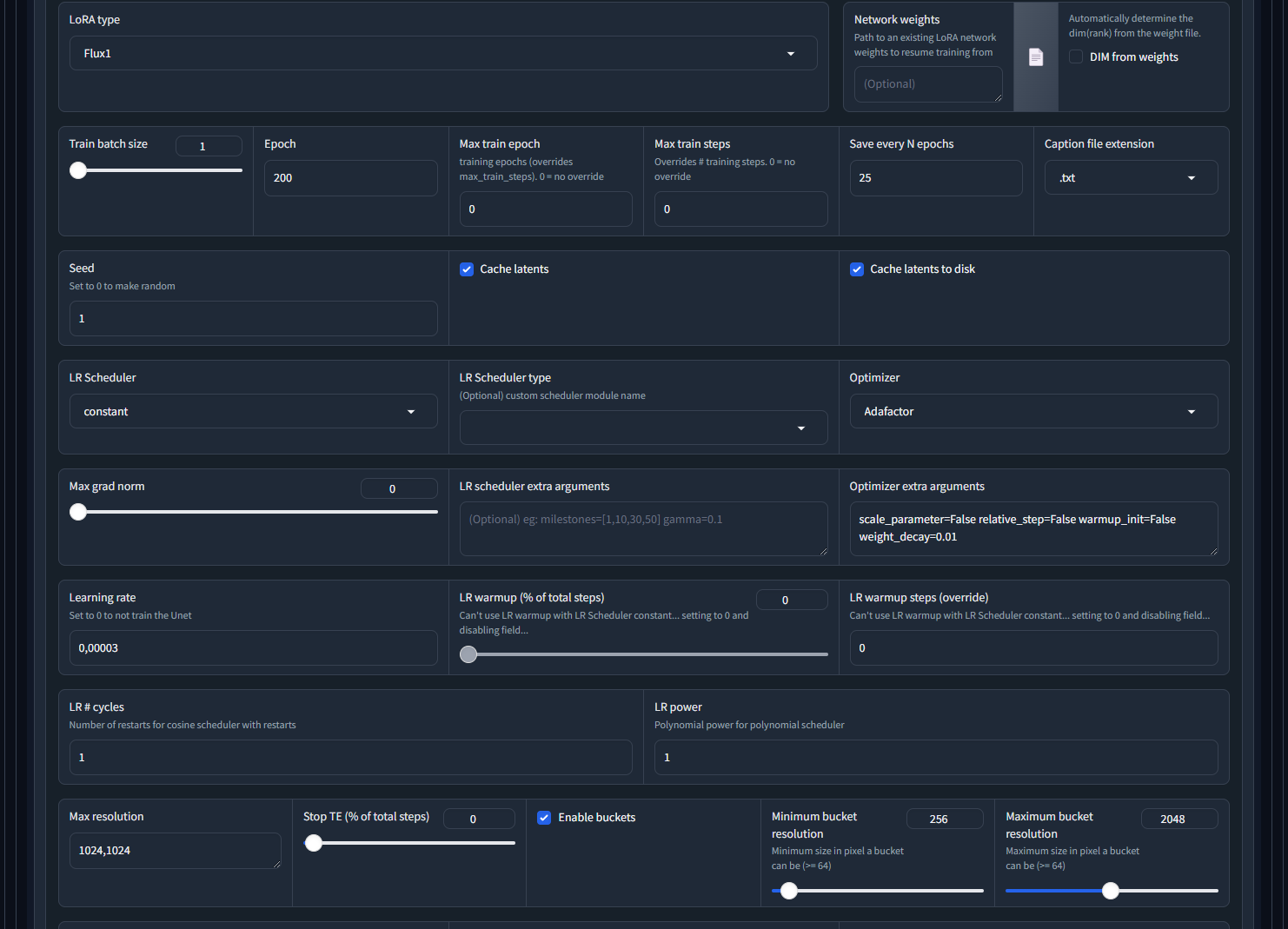Click the LR warmup percent slider handle
This screenshot has height=929, width=1288.
[468, 654]
